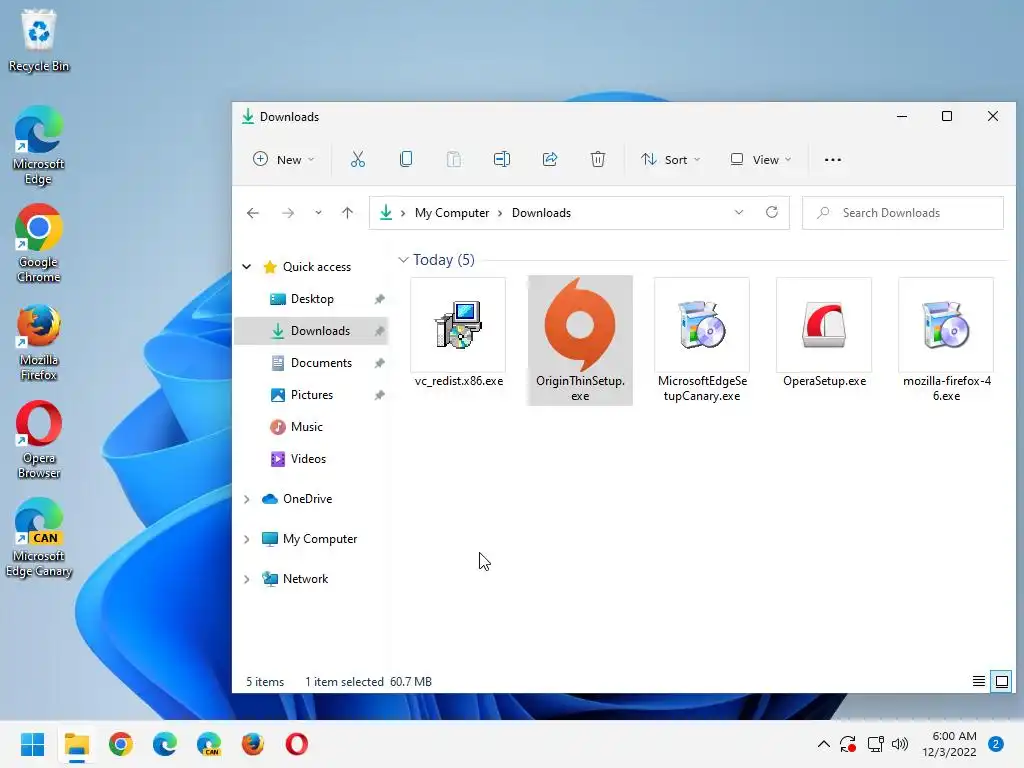Expand the My Computer tree node
Viewport: 1024px width, 768px height.
(247, 539)
